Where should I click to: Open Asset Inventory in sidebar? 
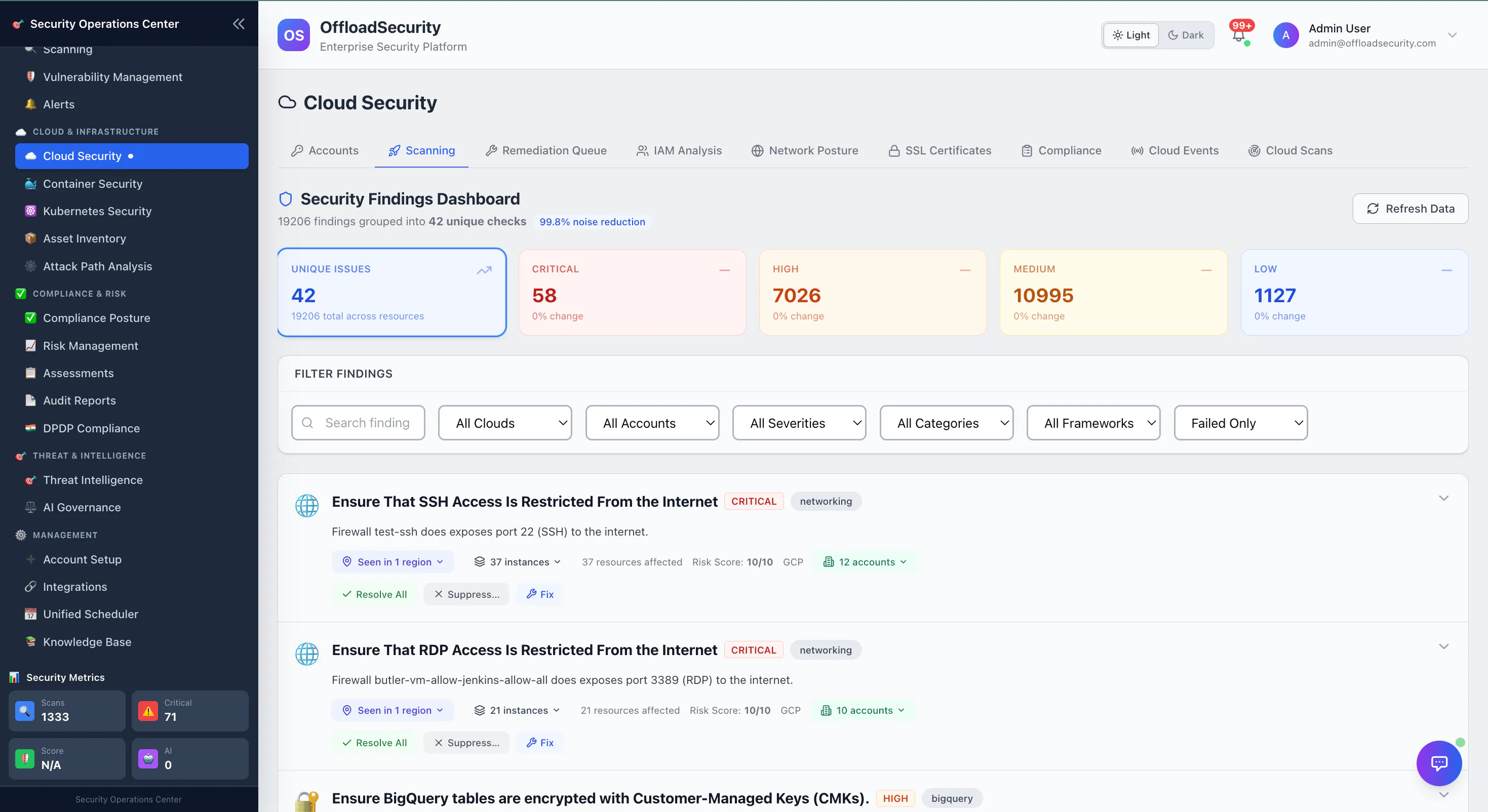point(132,238)
